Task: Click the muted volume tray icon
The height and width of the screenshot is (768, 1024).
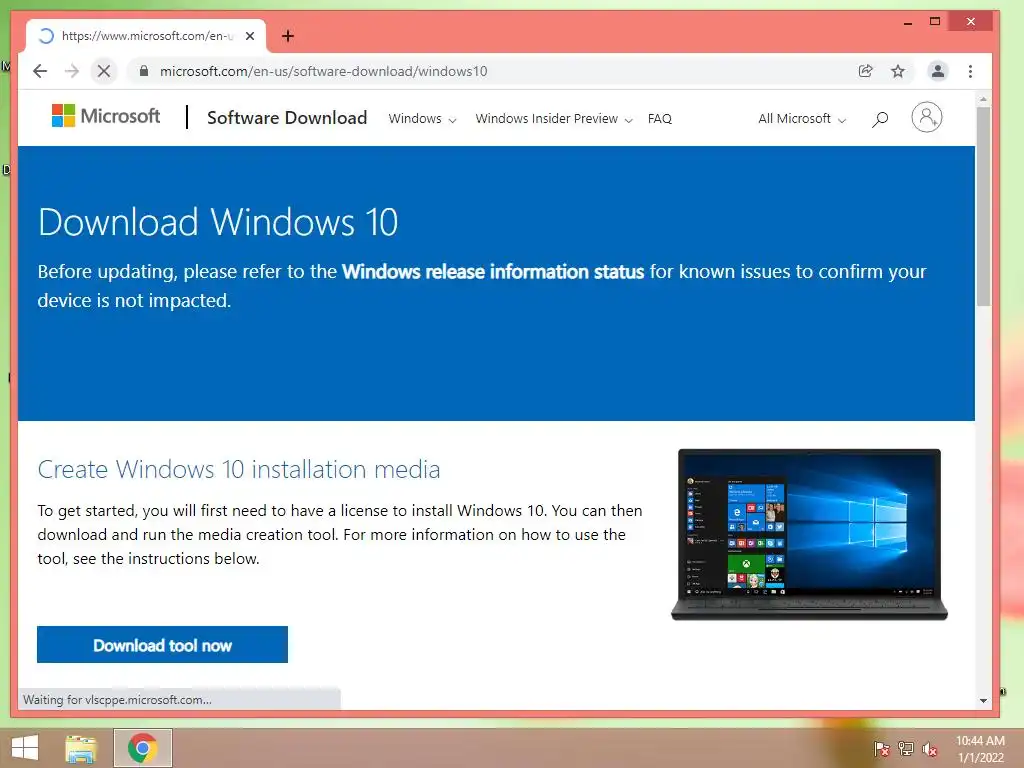Action: (x=930, y=749)
